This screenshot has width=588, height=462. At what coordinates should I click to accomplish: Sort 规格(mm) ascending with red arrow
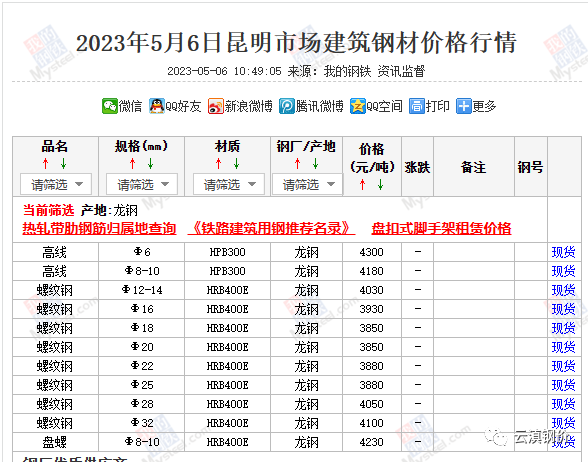(x=132, y=164)
